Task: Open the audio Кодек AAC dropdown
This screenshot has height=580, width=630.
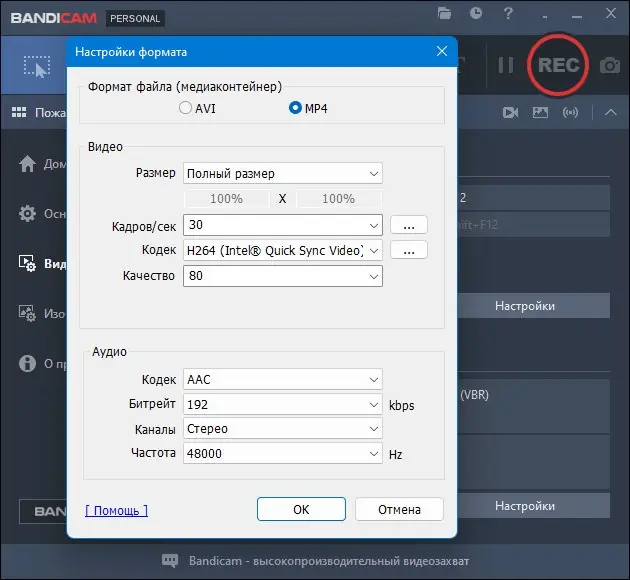Action: 282,380
